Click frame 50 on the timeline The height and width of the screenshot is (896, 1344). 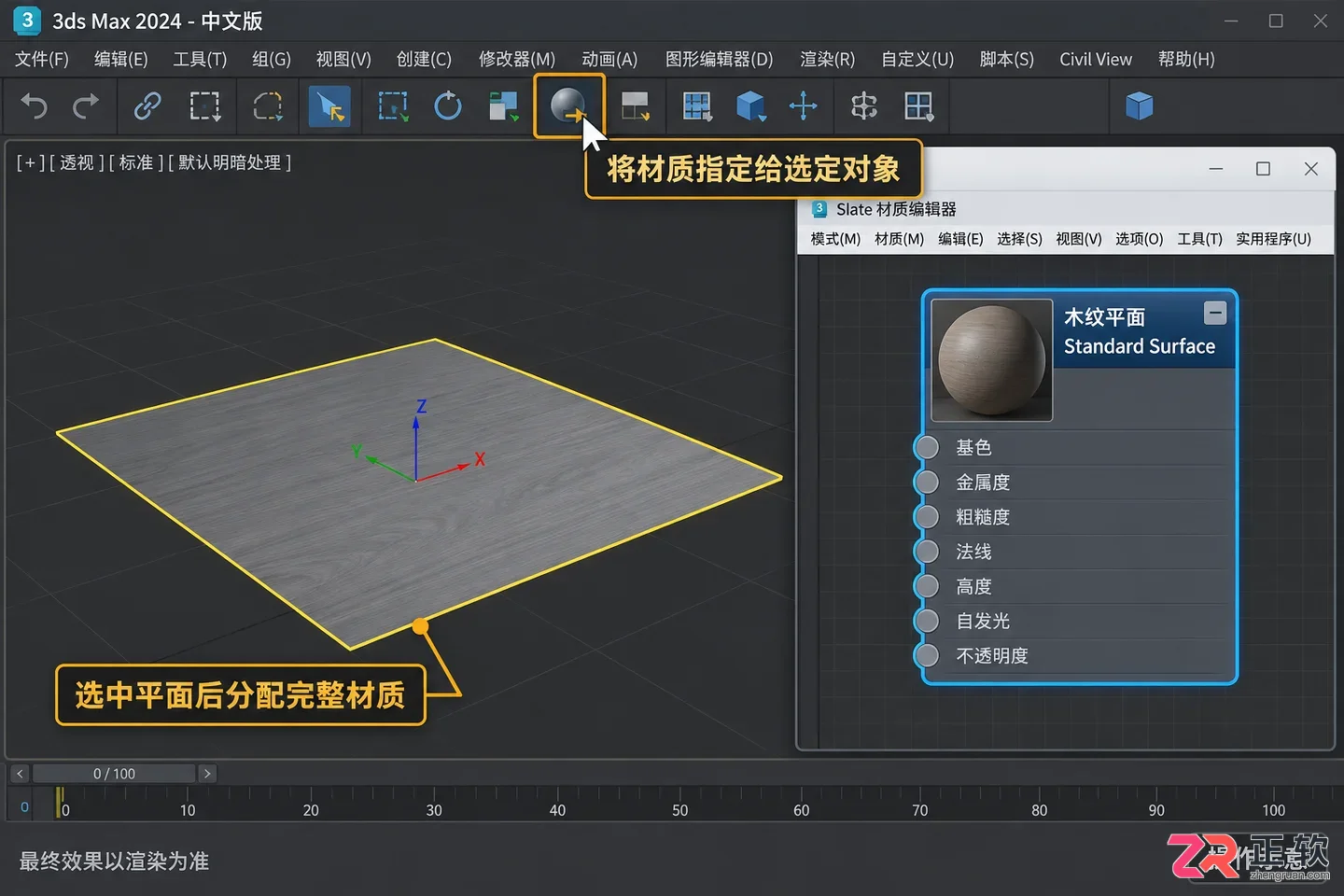point(680,810)
